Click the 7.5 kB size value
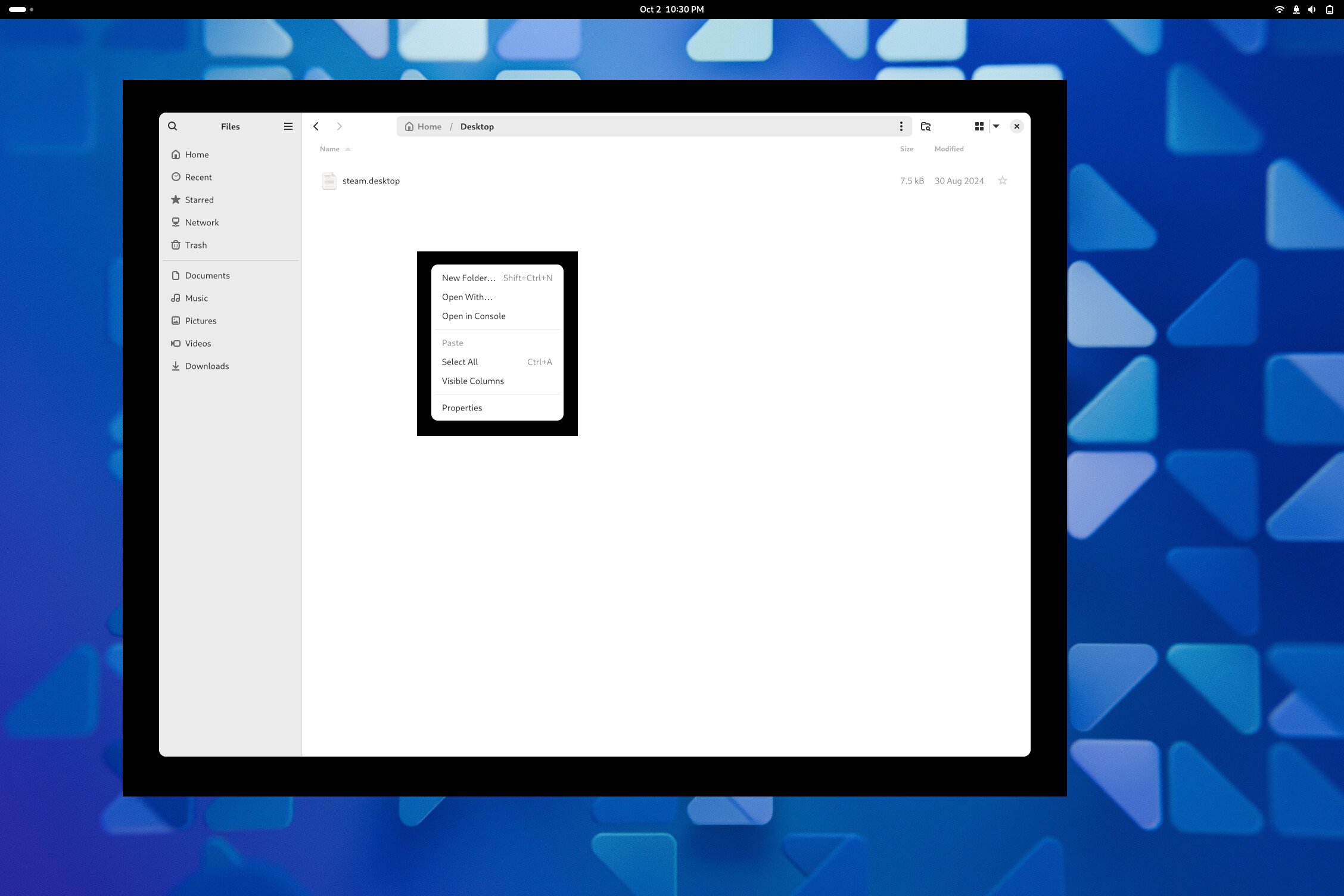Image resolution: width=1344 pixels, height=896 pixels. point(912,181)
